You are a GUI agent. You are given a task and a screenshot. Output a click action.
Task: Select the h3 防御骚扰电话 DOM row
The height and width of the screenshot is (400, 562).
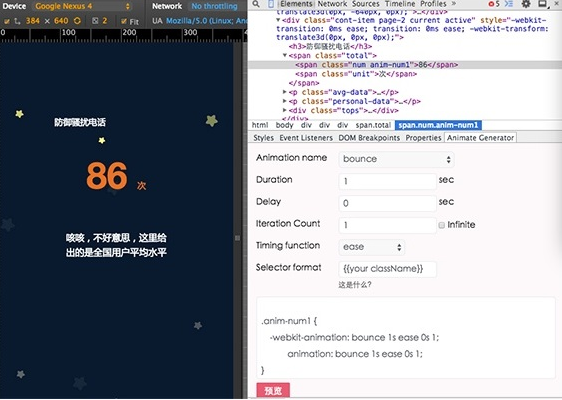point(330,47)
